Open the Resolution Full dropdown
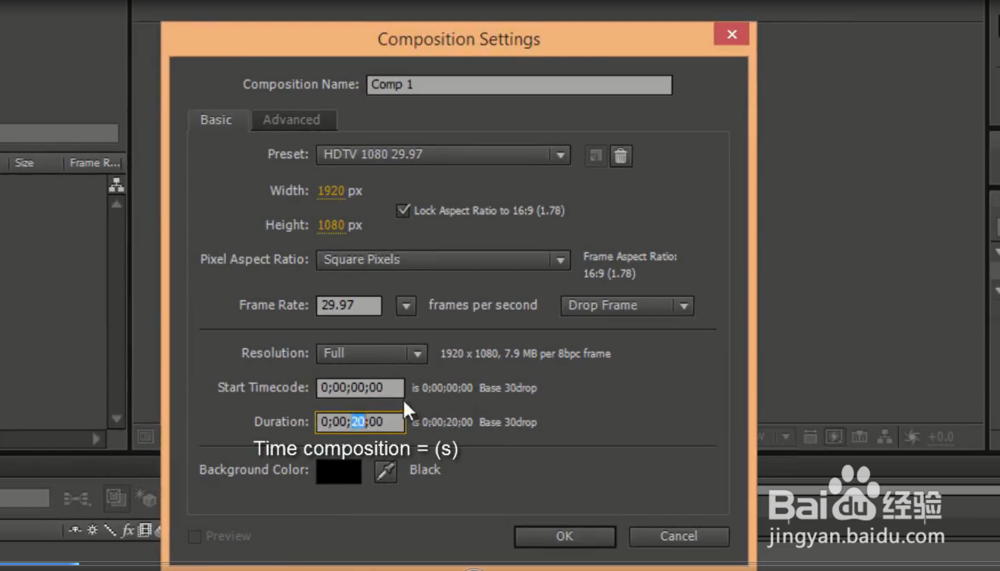 coord(371,353)
